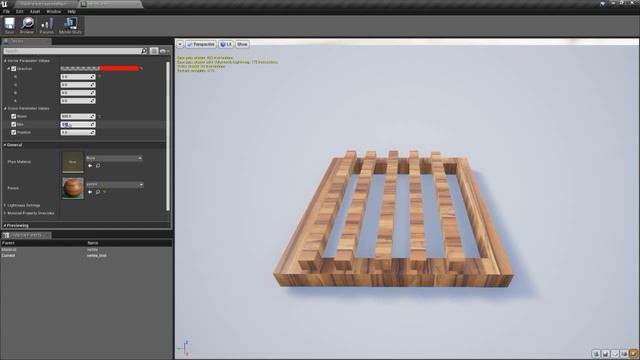Click the Save toolbar icon
The height and width of the screenshot is (360, 640).
9,25
